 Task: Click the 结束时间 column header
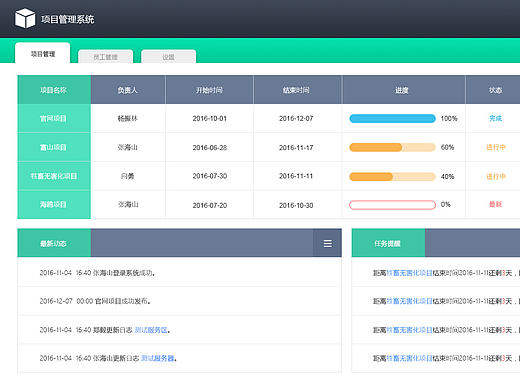click(296, 90)
